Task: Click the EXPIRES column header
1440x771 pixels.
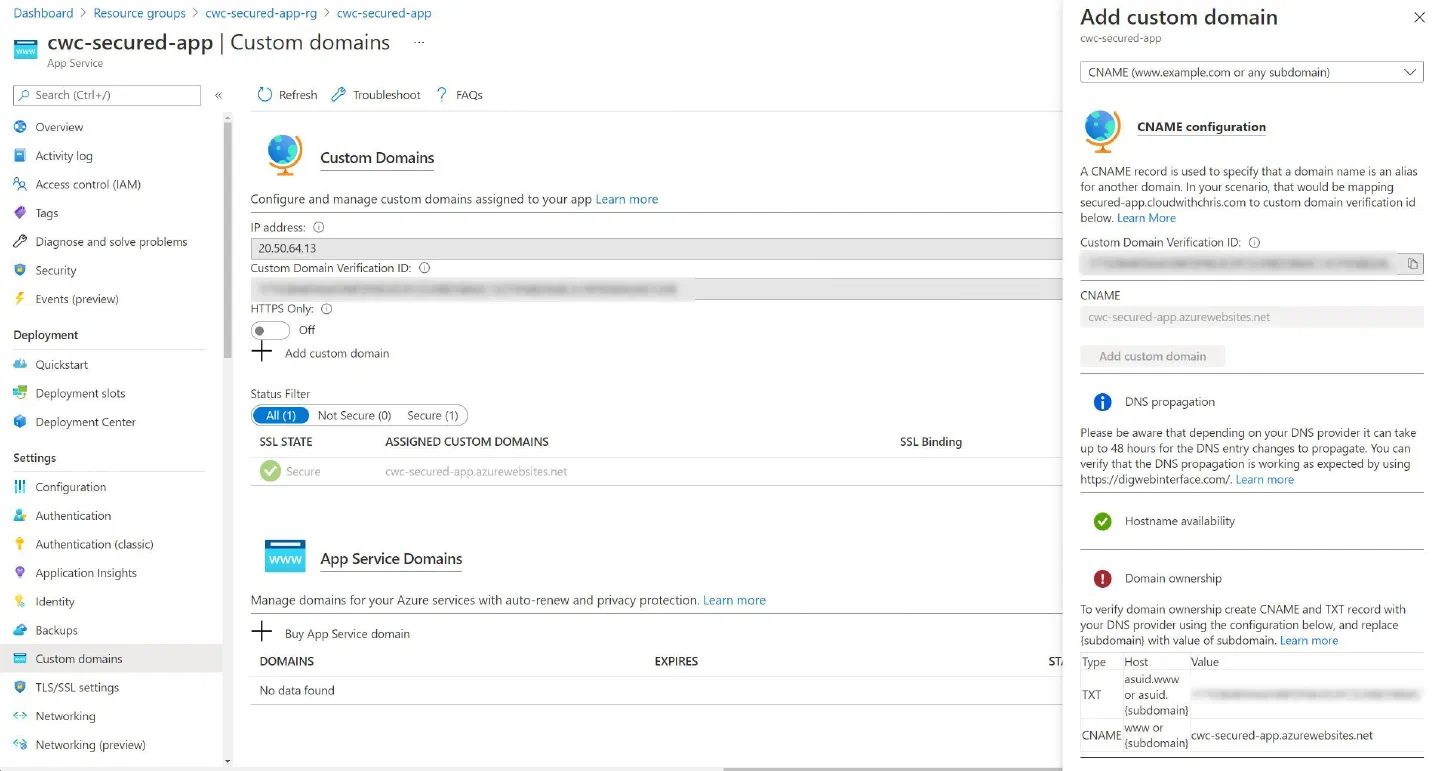Action: point(676,661)
